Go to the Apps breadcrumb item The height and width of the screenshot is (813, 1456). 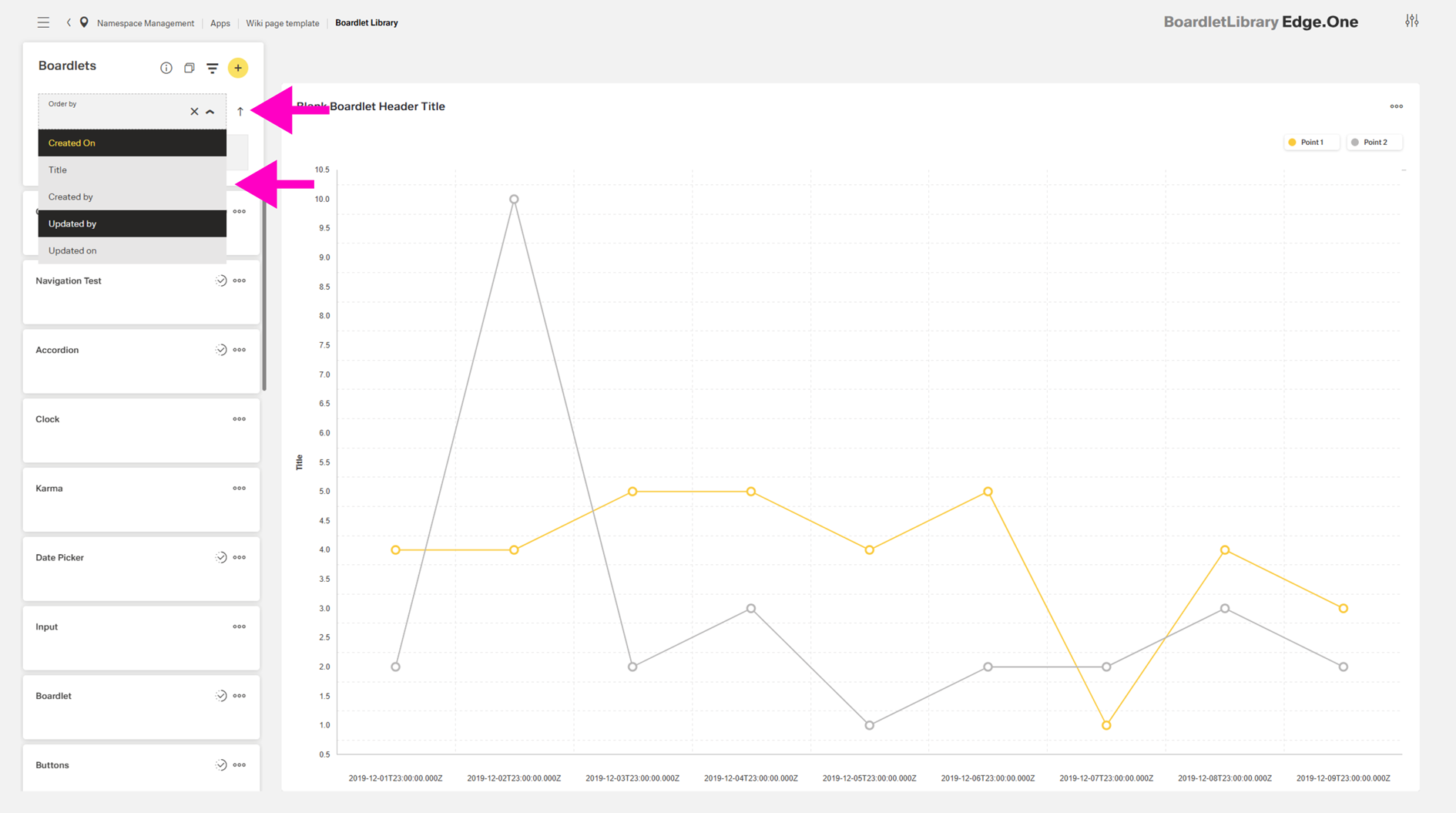[220, 22]
